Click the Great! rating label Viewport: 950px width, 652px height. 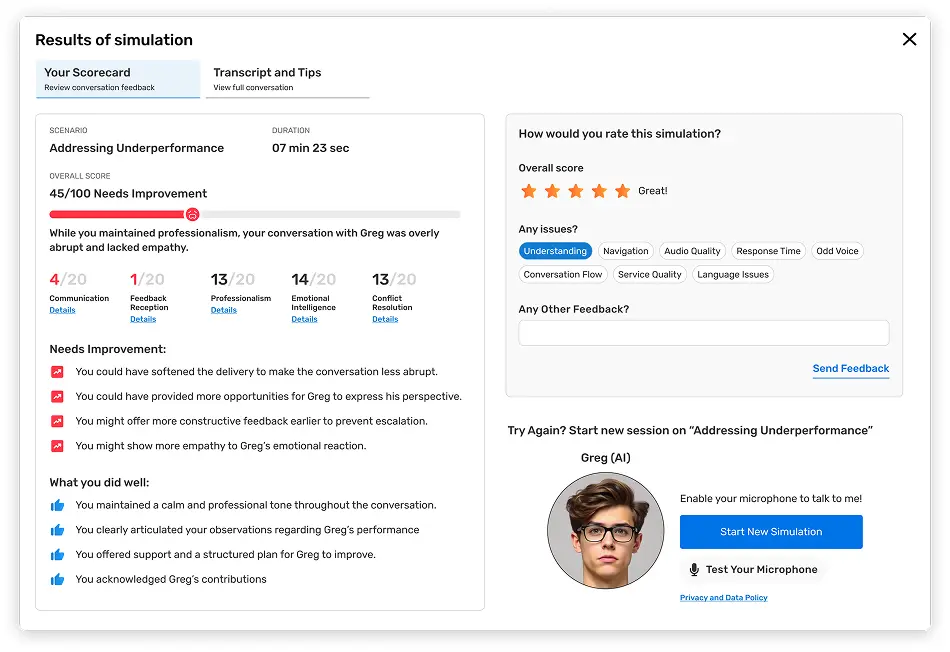(653, 191)
